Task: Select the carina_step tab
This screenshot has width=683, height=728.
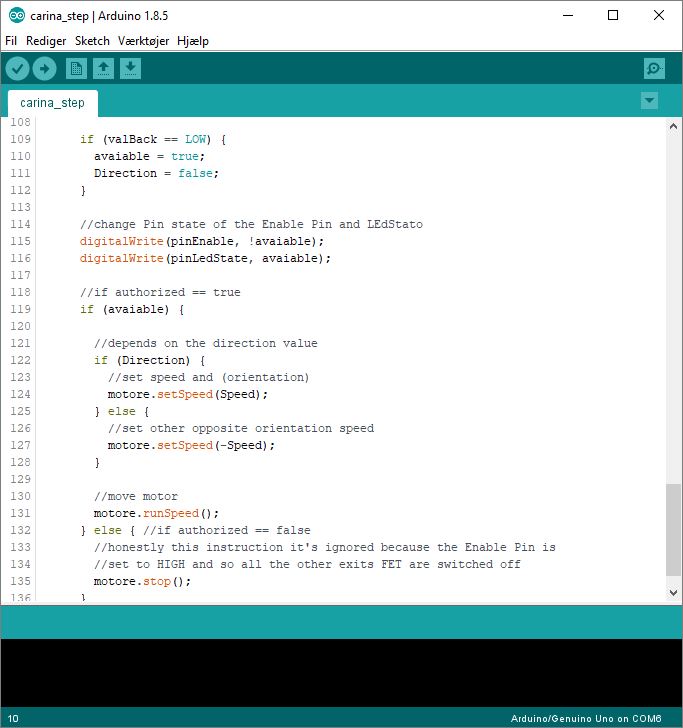Action: click(x=52, y=103)
